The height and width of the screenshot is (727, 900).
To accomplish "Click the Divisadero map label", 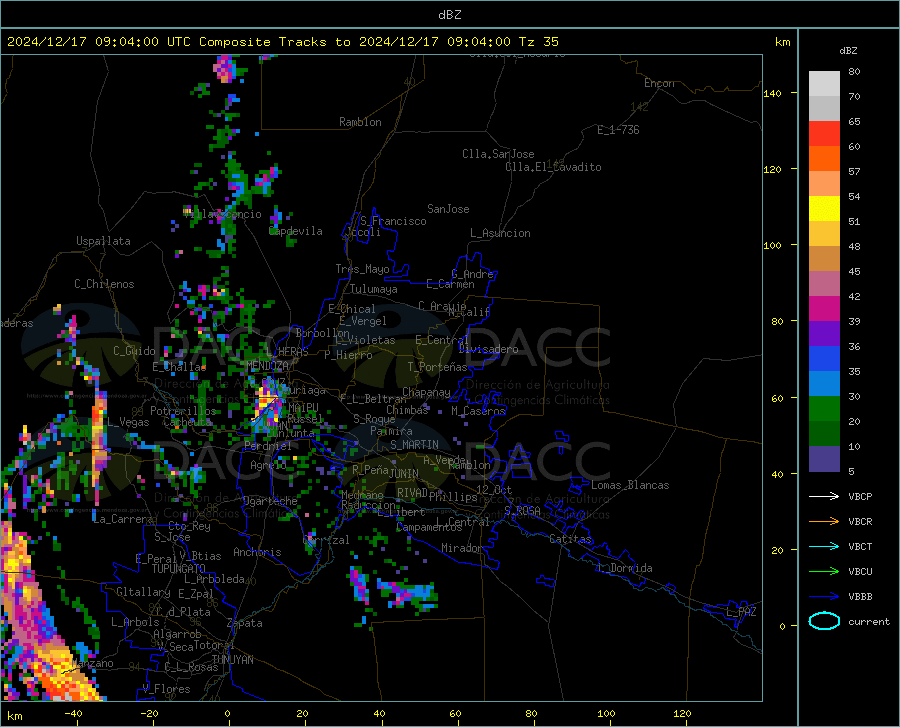I will coord(488,349).
